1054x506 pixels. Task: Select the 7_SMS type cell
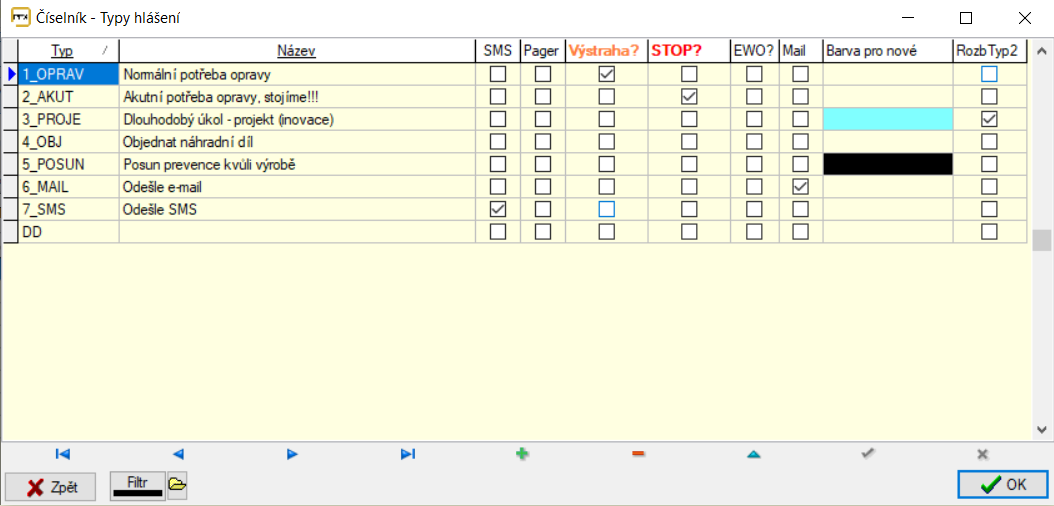click(68, 210)
